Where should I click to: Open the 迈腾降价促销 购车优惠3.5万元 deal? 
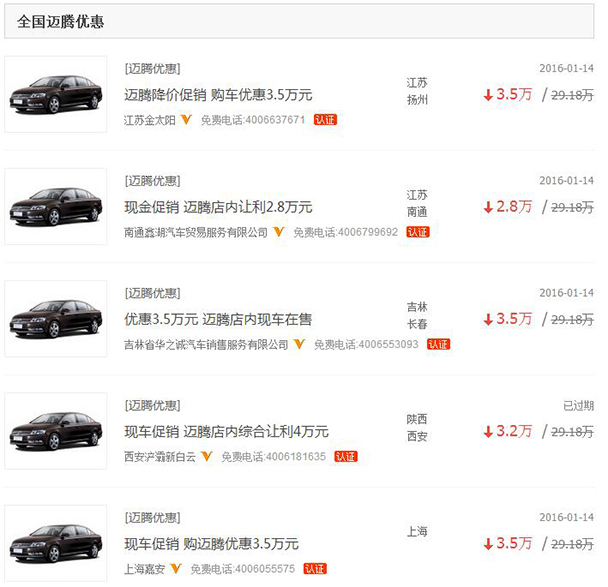pyautogui.click(x=218, y=96)
